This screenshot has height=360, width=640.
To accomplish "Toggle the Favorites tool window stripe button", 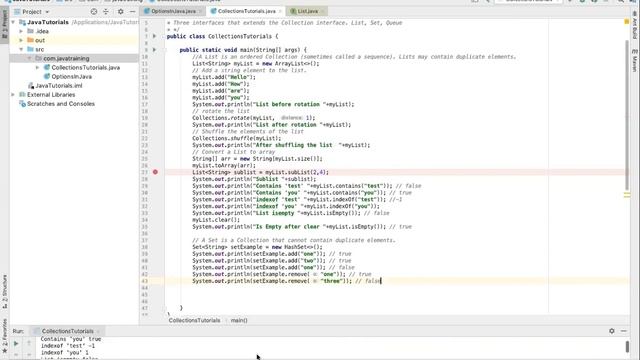I will [x=4, y=336].
